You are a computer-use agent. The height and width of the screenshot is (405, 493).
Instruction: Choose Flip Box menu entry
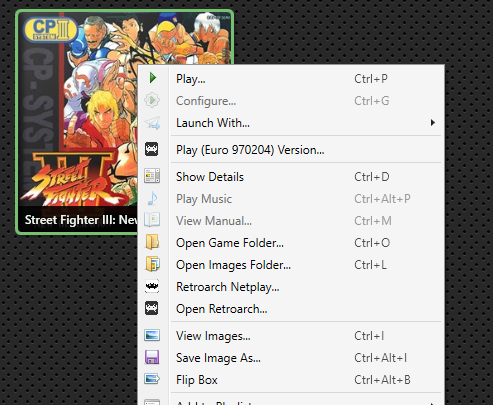(x=291, y=380)
